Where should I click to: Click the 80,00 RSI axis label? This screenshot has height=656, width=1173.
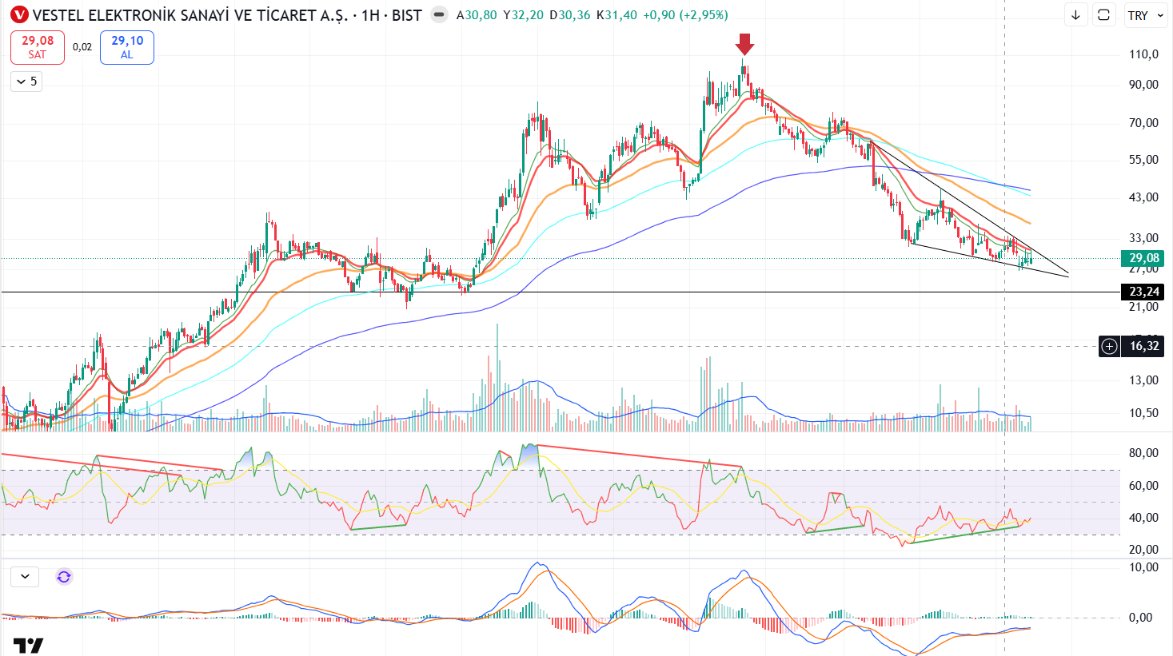tap(1144, 453)
